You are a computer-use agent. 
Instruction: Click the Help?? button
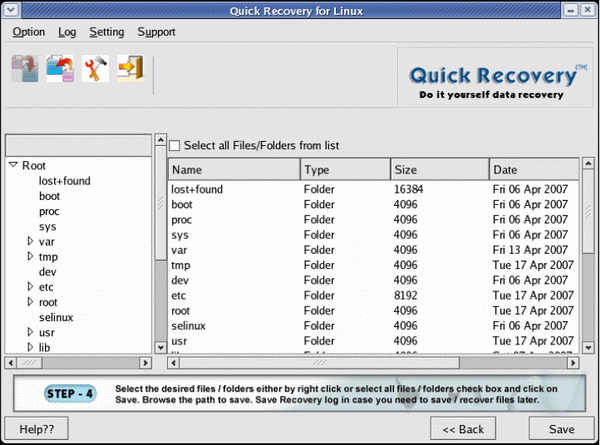click(x=36, y=429)
